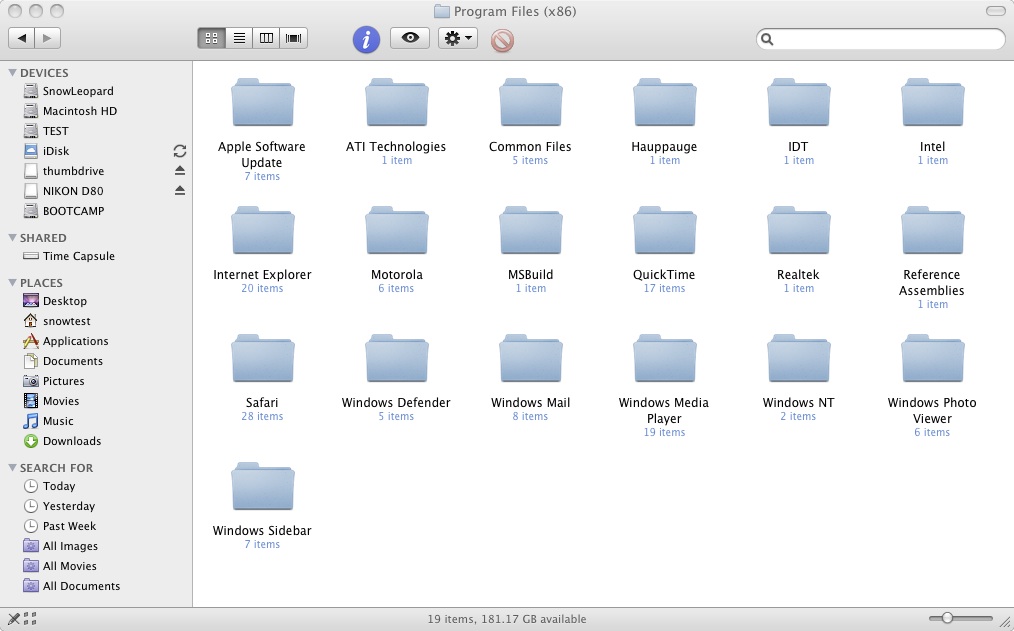Click the Quick Look eye icon

[x=409, y=38]
